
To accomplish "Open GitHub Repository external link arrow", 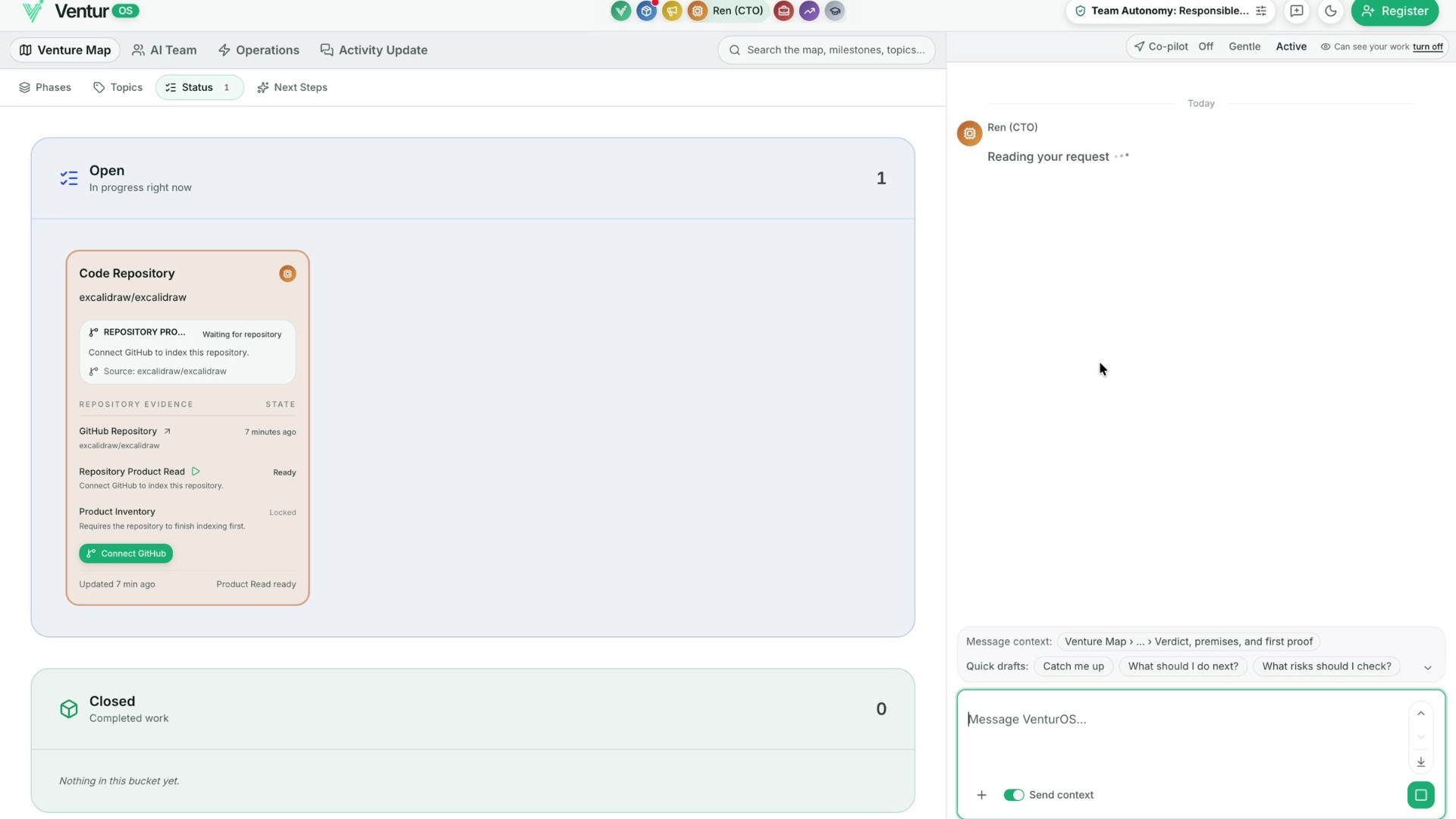I will (x=168, y=431).
